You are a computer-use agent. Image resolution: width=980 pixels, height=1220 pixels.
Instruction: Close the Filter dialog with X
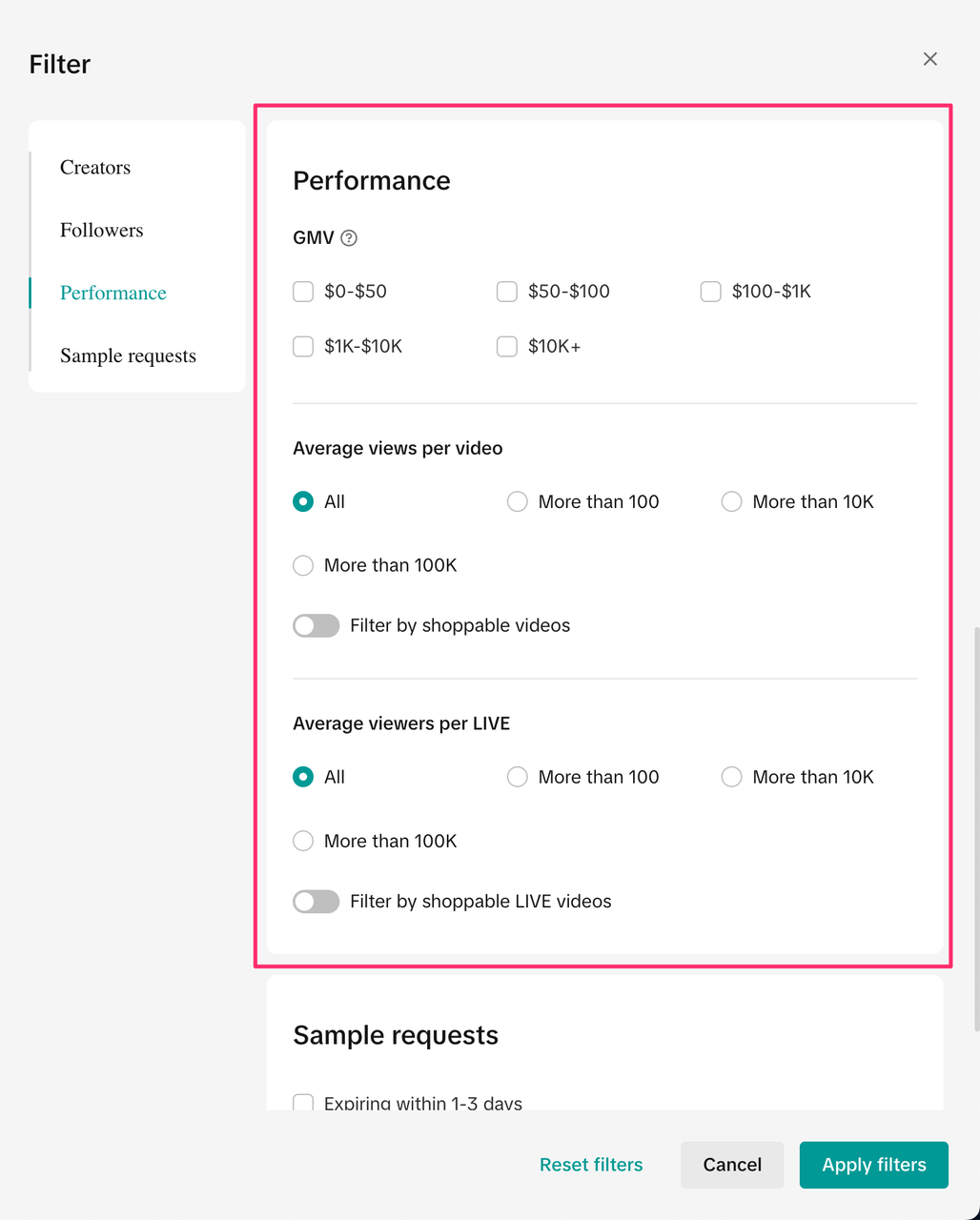(x=930, y=59)
